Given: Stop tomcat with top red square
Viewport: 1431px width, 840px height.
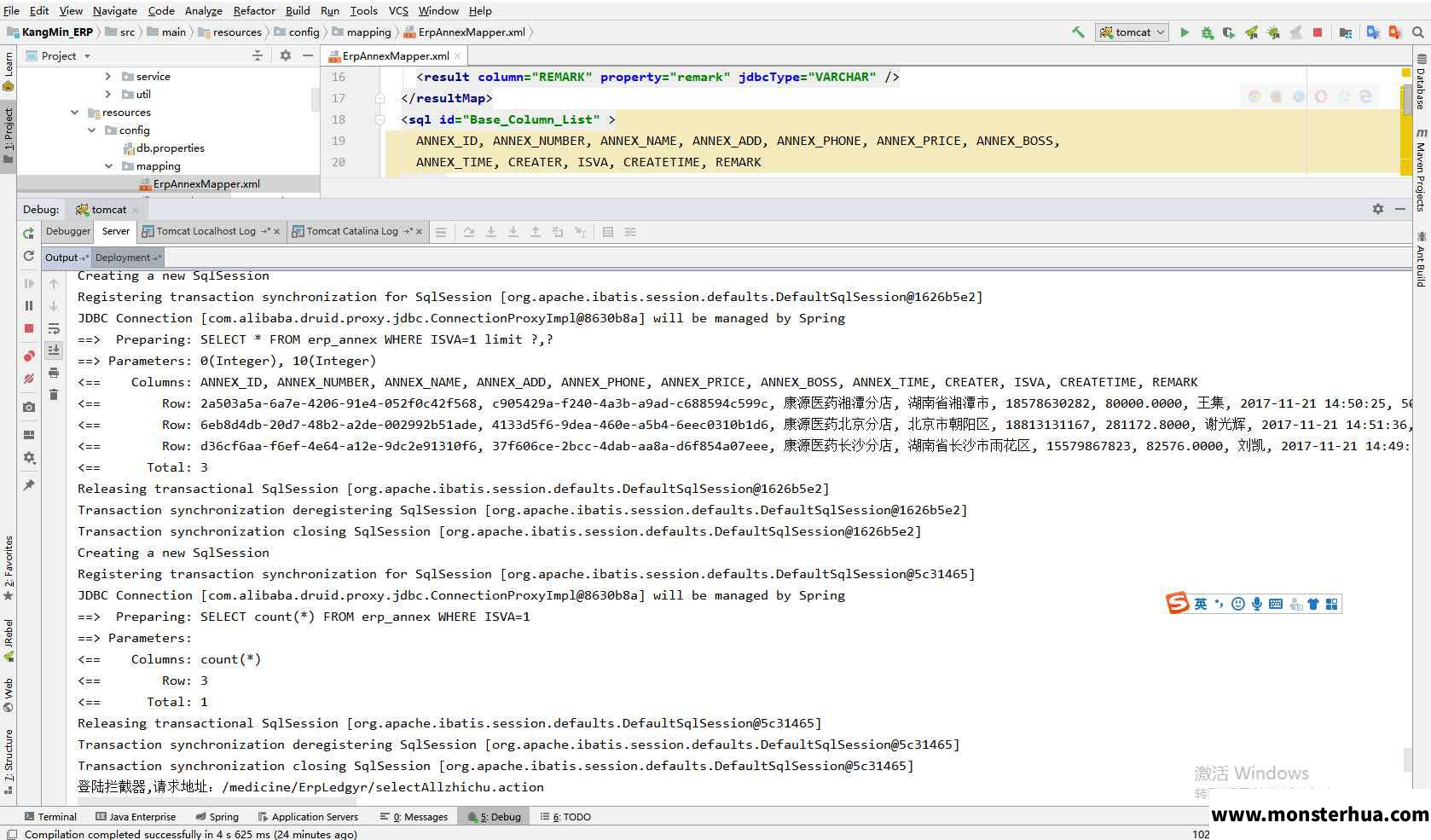Looking at the screenshot, I should (x=1318, y=32).
